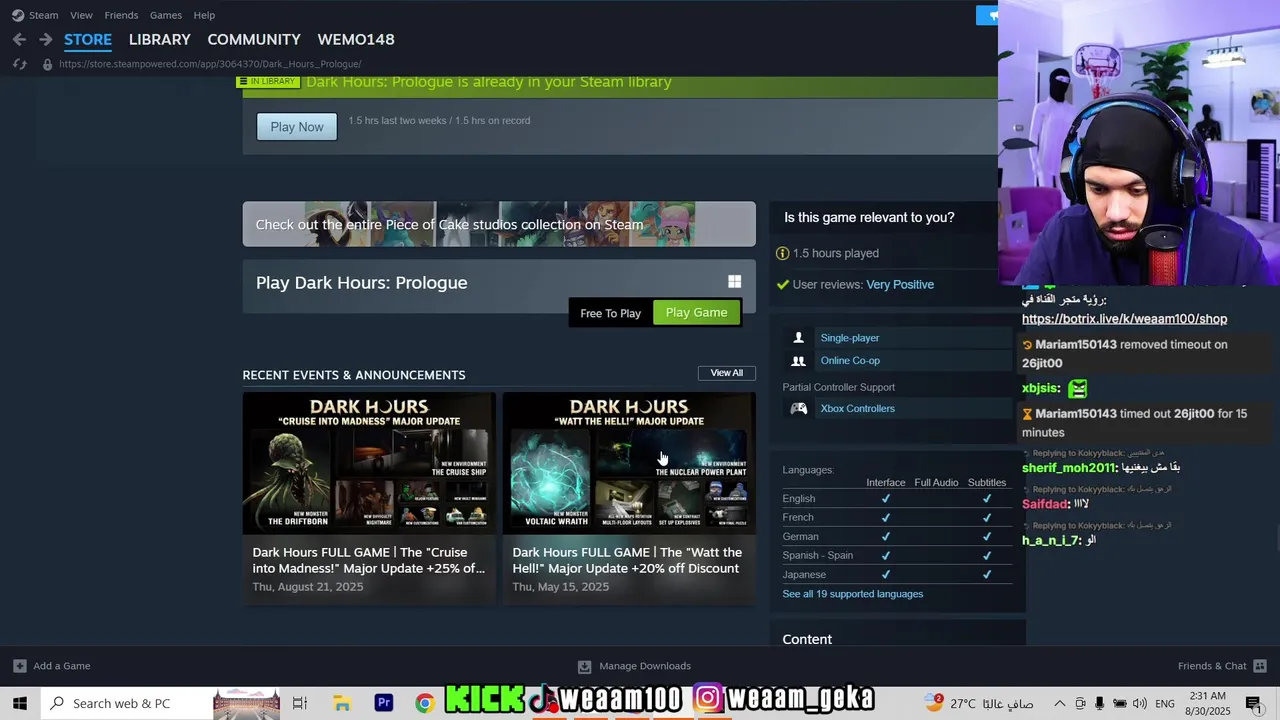This screenshot has width=1280, height=720.
Task: Show hidden system tray icons
Action: pos(1060,704)
